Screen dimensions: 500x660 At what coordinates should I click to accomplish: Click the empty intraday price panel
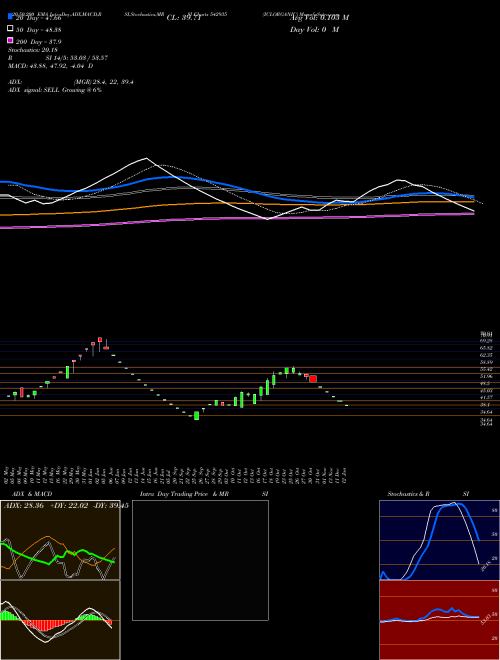click(x=200, y=560)
